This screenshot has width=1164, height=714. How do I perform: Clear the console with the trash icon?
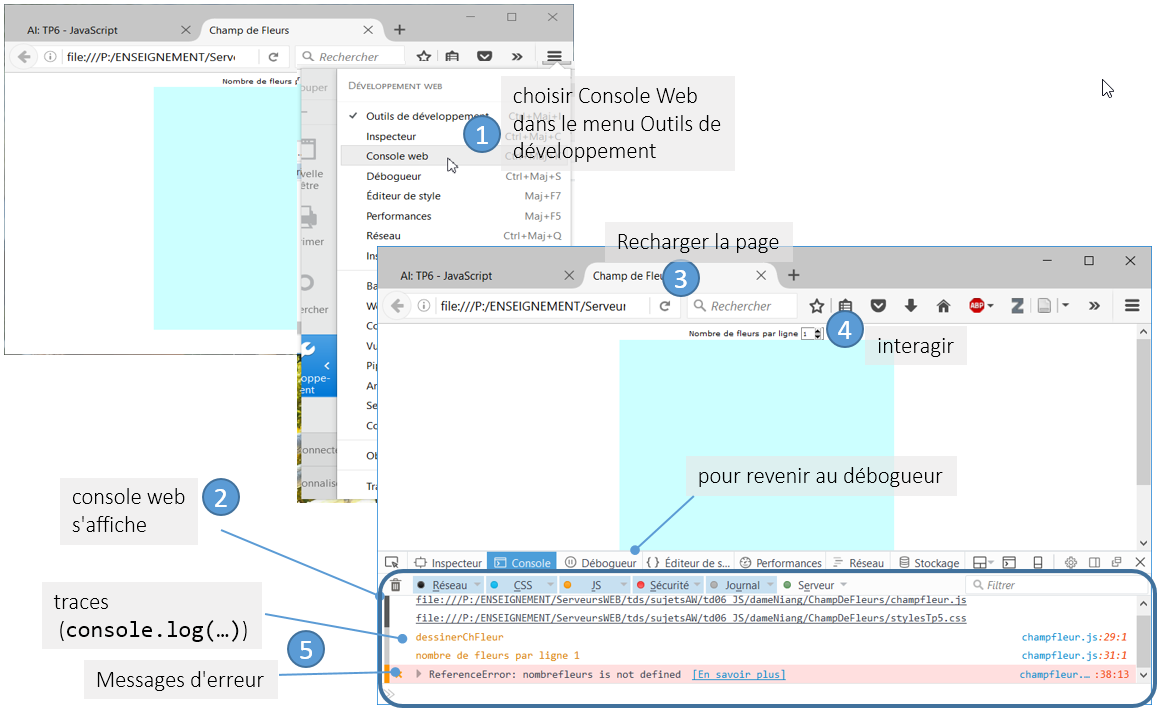[395, 585]
